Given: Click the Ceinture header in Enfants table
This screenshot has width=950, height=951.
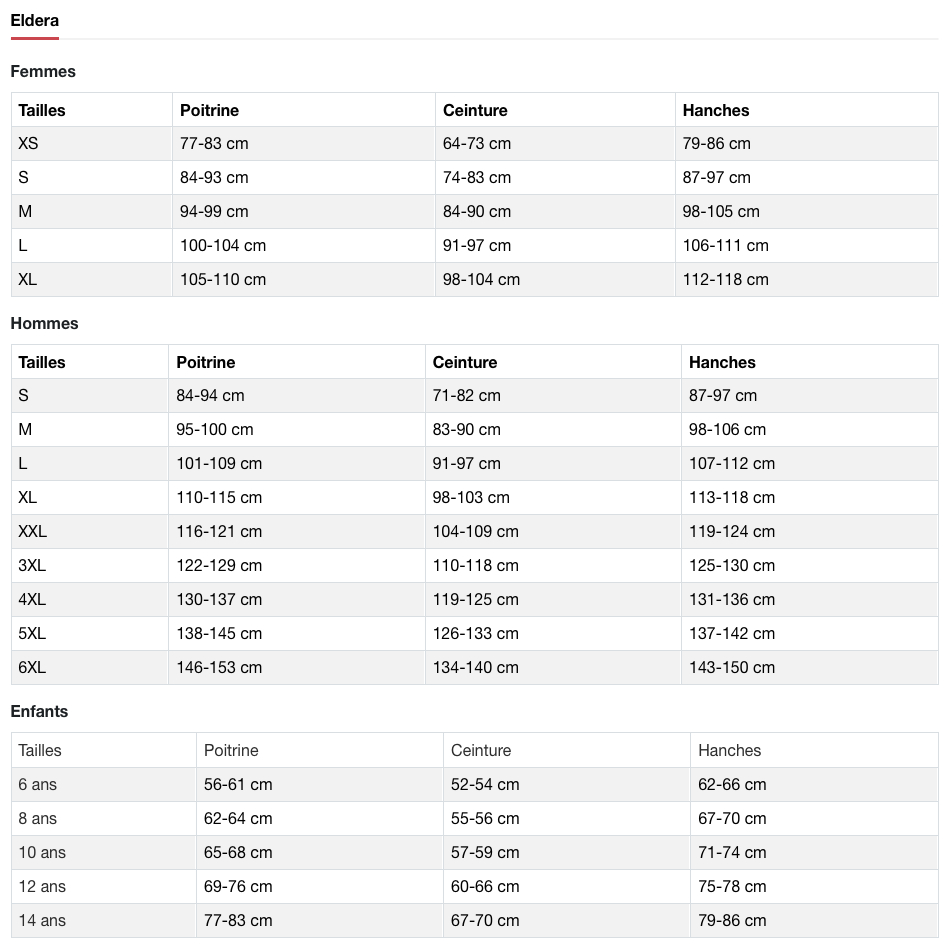Looking at the screenshot, I should point(481,750).
